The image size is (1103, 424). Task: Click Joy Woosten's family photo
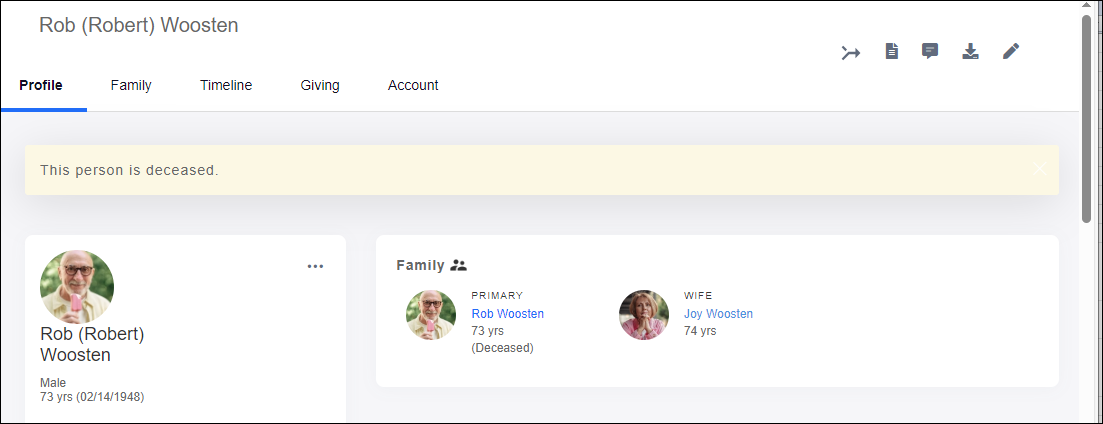(644, 315)
